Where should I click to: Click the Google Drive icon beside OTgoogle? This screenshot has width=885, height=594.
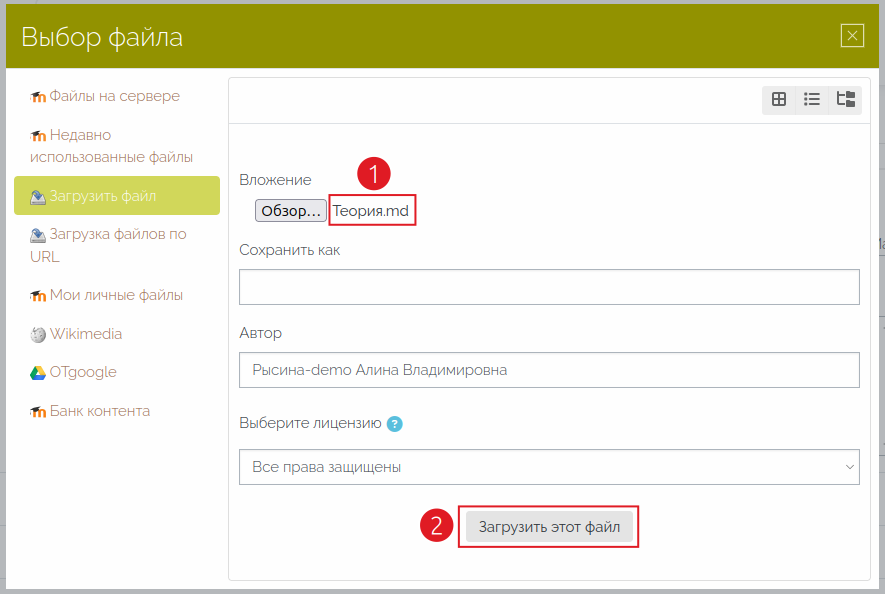pos(38,373)
